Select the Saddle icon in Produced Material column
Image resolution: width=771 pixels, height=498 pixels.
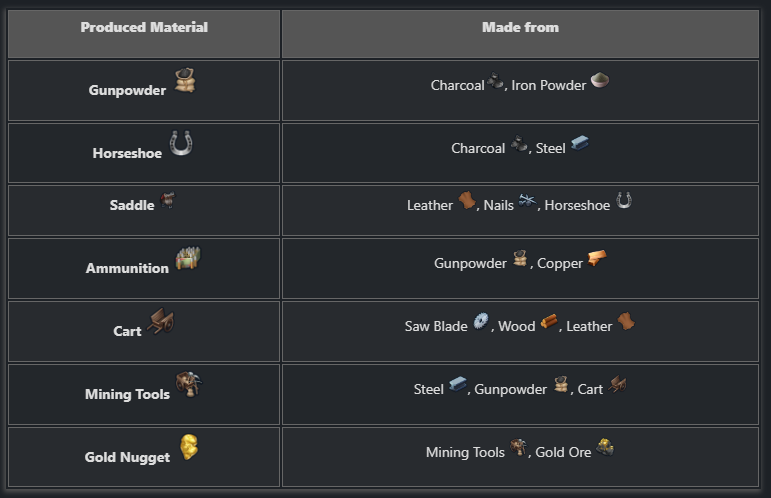[168, 200]
